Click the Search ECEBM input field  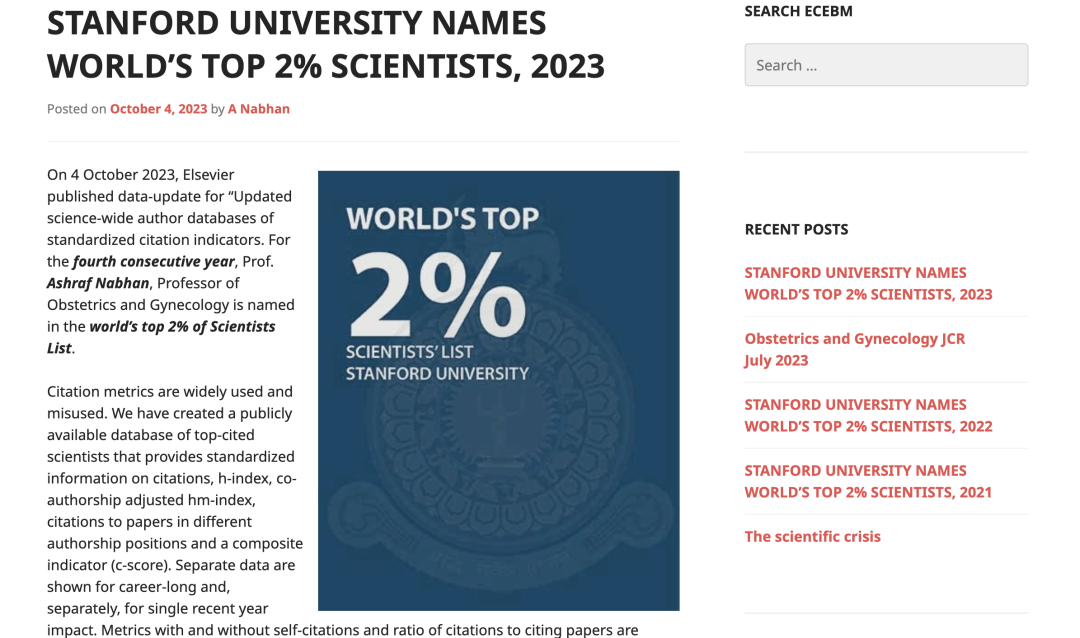click(886, 65)
